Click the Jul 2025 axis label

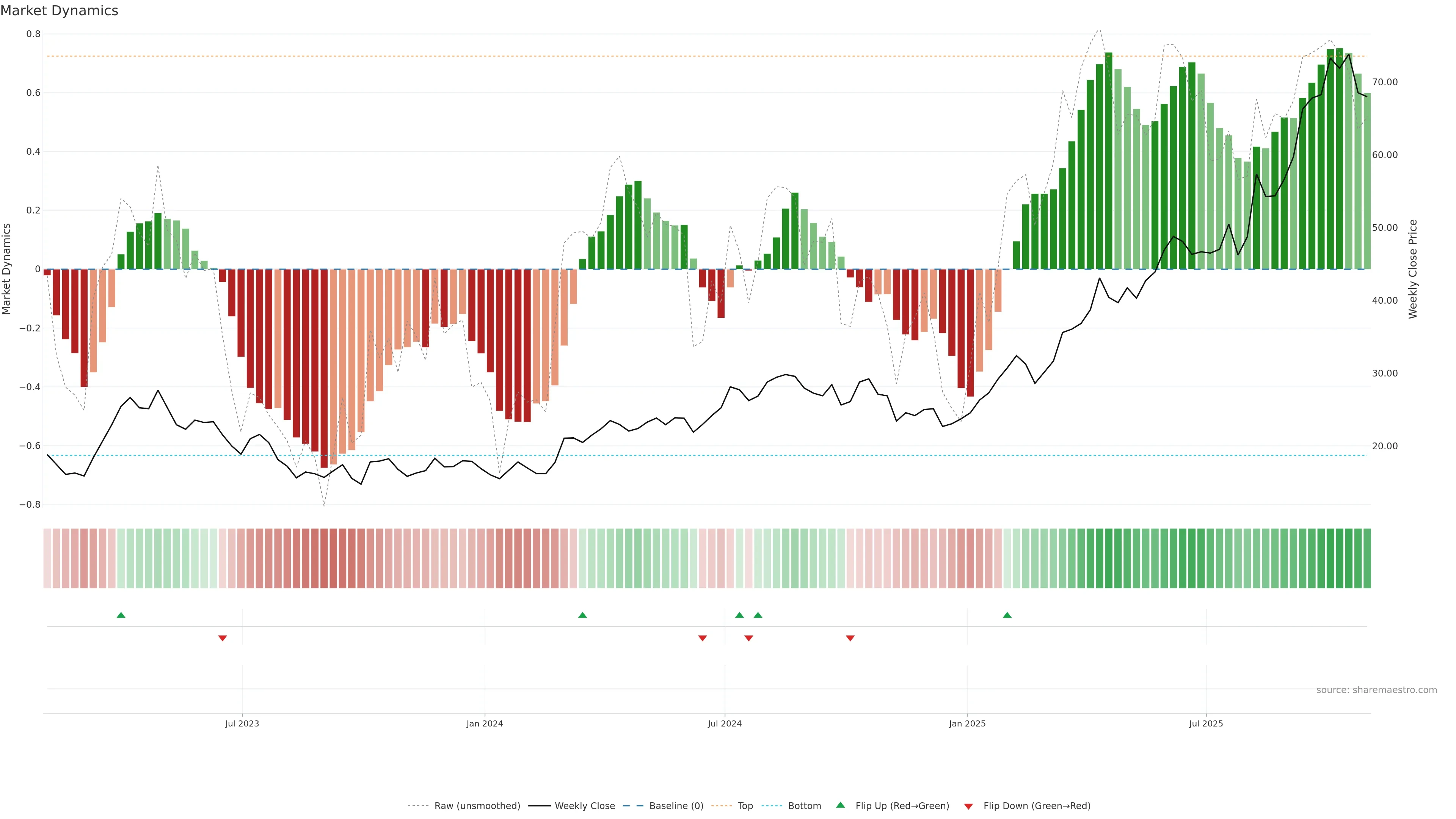click(x=1206, y=723)
